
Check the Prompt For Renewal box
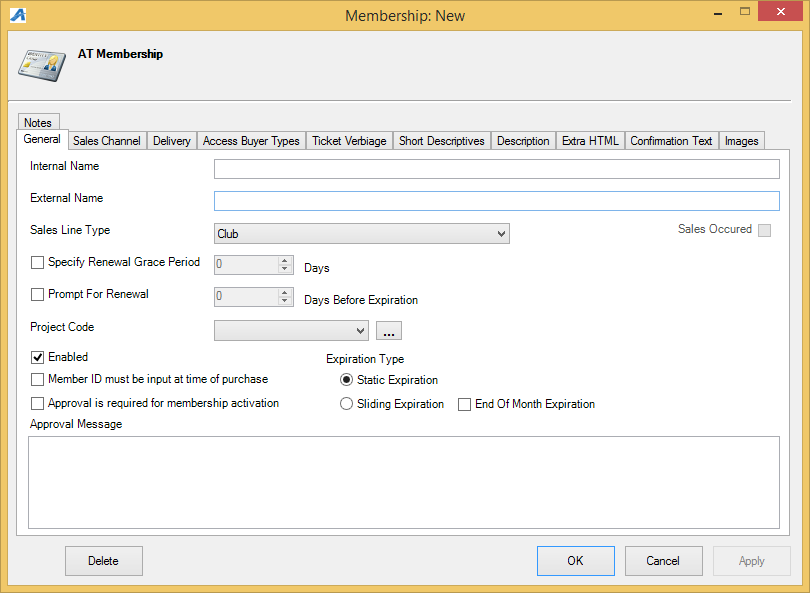37,294
